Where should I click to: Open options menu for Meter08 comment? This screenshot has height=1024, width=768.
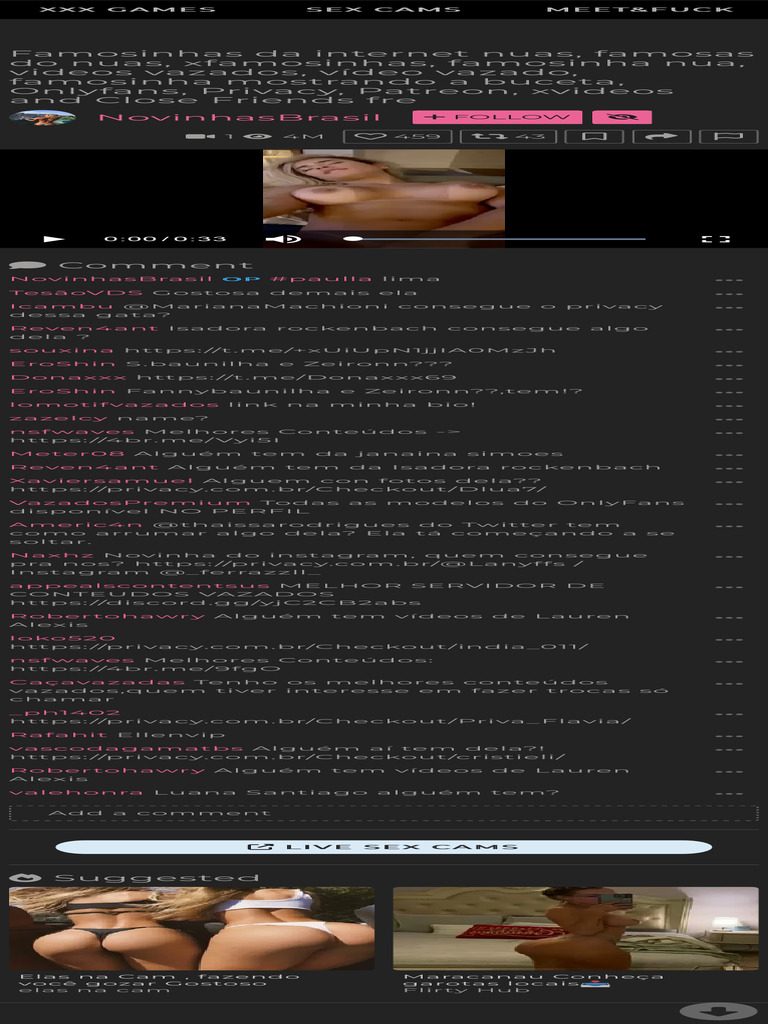point(729,455)
